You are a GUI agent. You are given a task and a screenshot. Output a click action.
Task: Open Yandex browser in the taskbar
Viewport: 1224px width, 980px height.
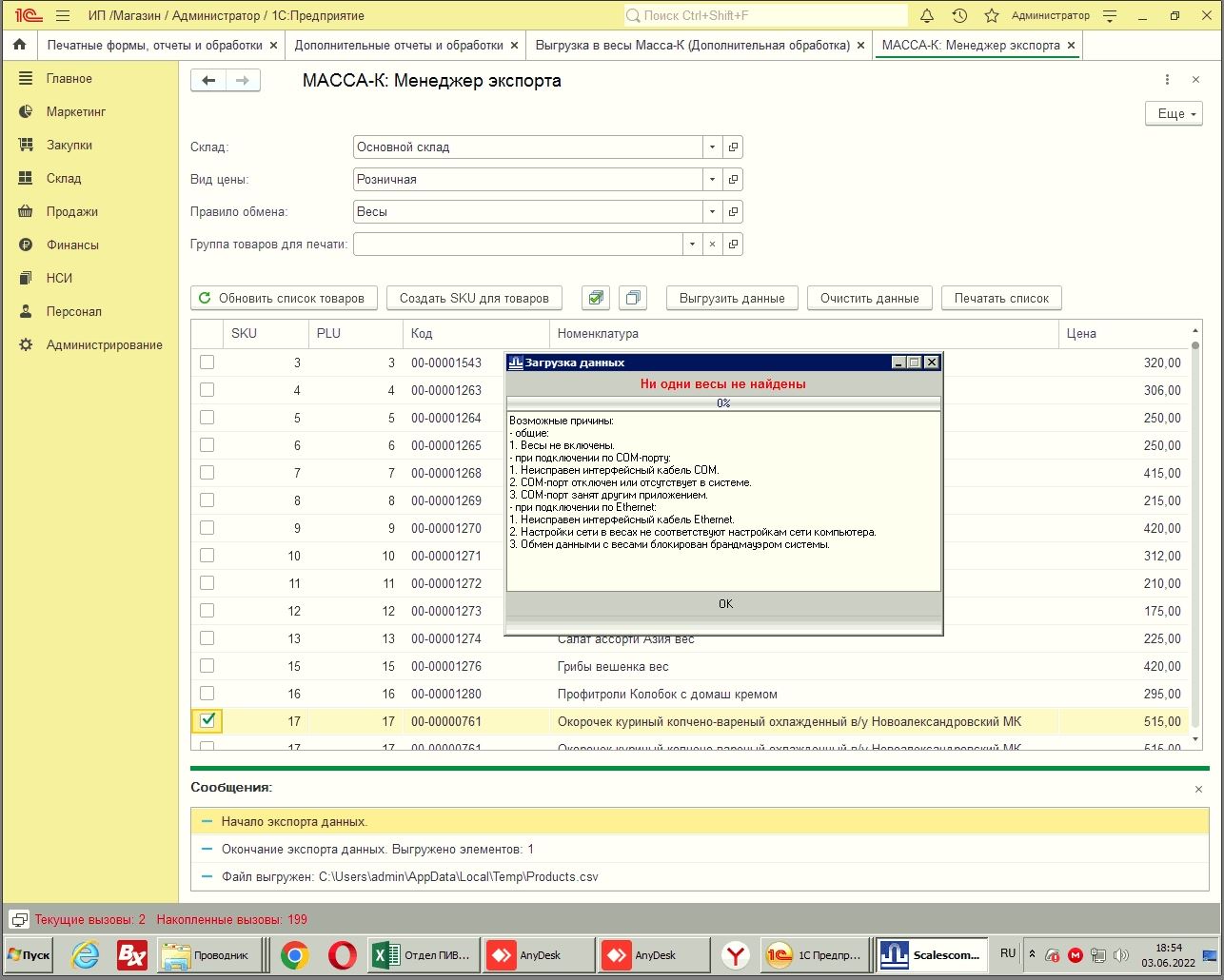(735, 954)
